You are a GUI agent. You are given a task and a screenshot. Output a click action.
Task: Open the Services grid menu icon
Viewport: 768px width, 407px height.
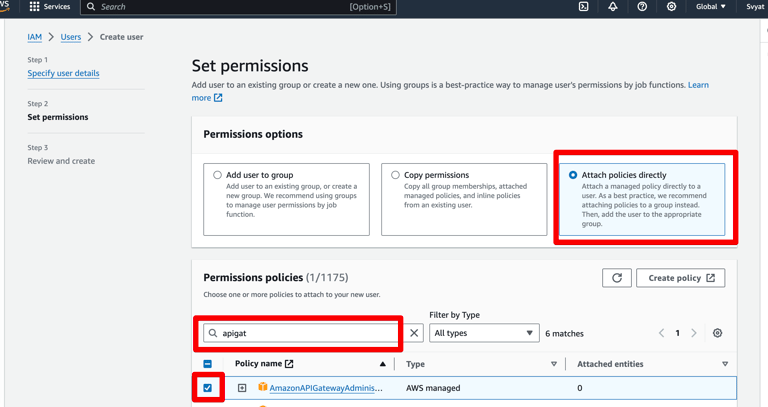pyautogui.click(x=34, y=7)
